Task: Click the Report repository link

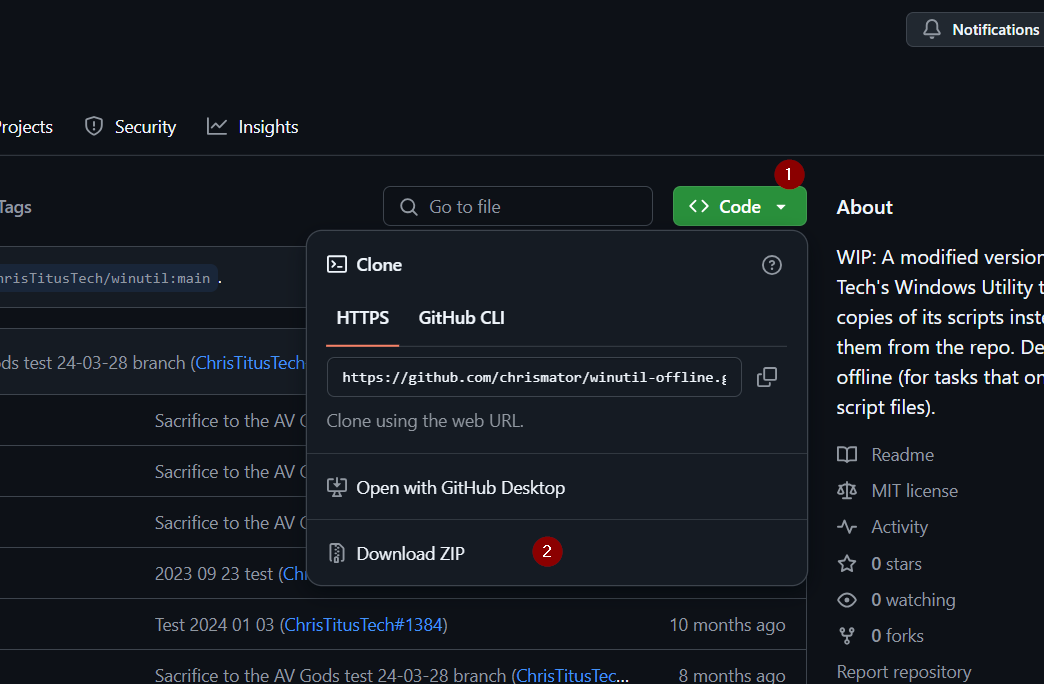Action: coord(904,672)
